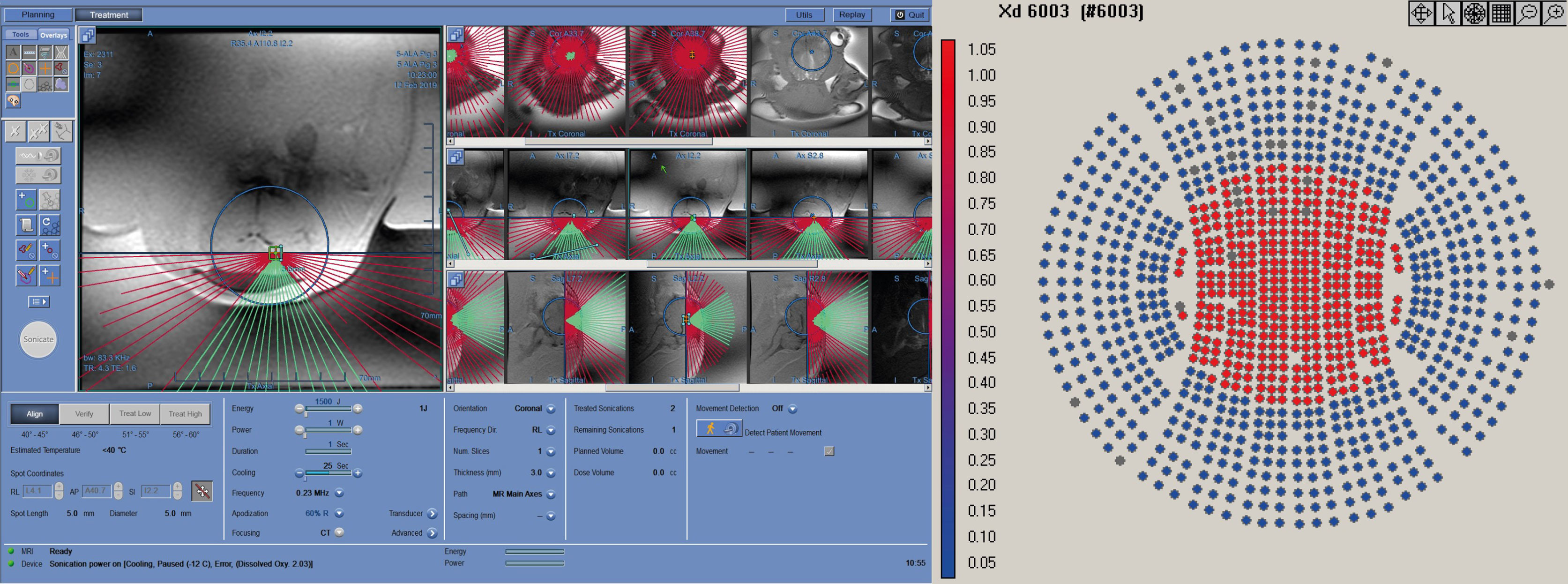This screenshot has width=1568, height=584.
Task: Click the add orange crosshair marker icon
Action: click(x=50, y=275)
